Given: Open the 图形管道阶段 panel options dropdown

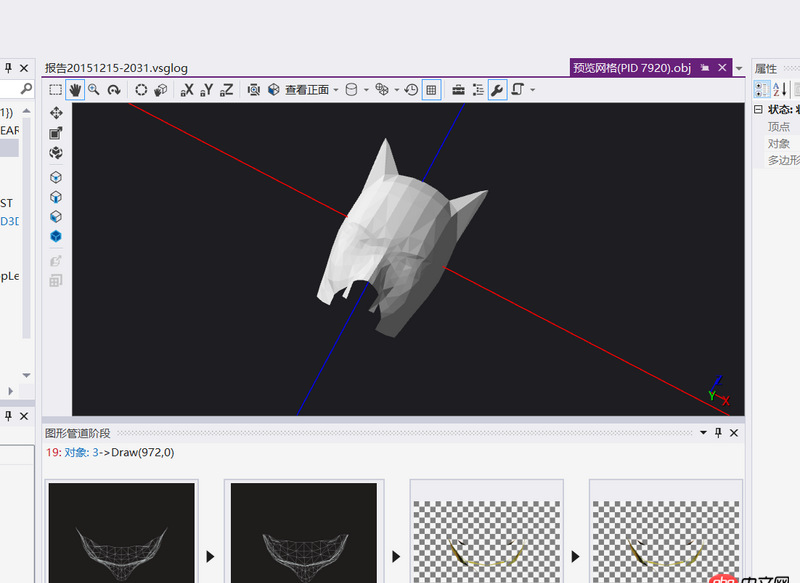Looking at the screenshot, I should (x=703, y=433).
